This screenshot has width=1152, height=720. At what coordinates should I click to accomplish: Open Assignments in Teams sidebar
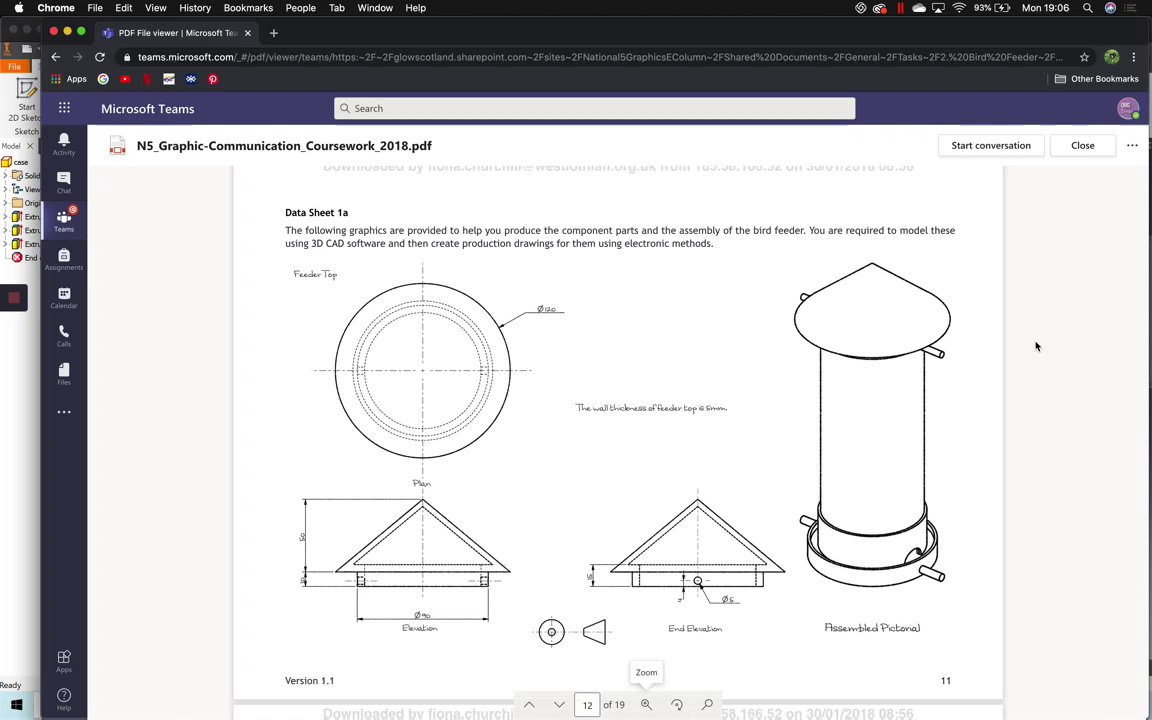pos(64,259)
